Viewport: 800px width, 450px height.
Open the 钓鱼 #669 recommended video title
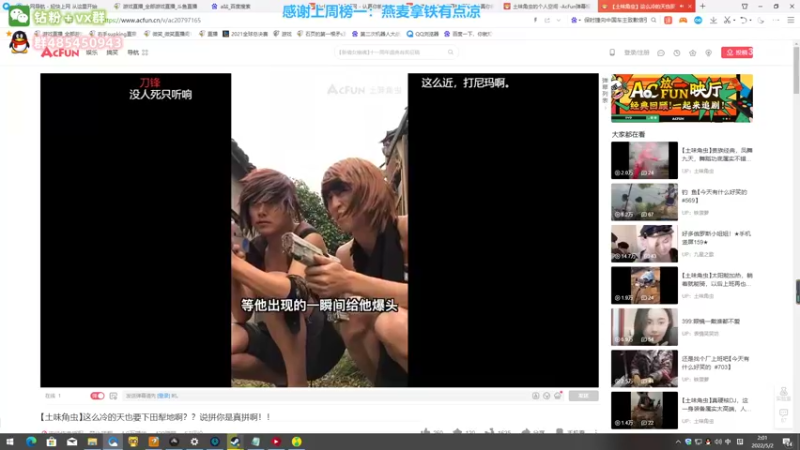pyautogui.click(x=714, y=196)
